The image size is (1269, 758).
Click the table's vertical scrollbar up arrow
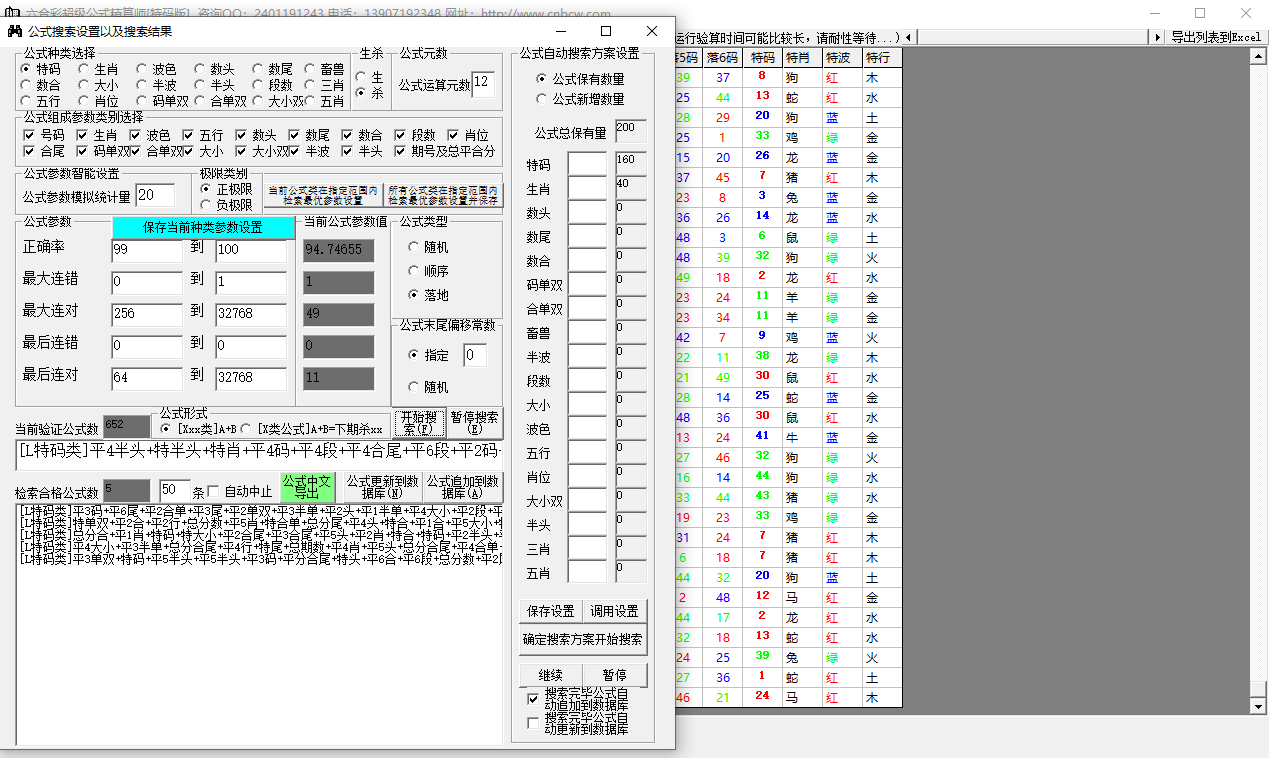(1259, 57)
